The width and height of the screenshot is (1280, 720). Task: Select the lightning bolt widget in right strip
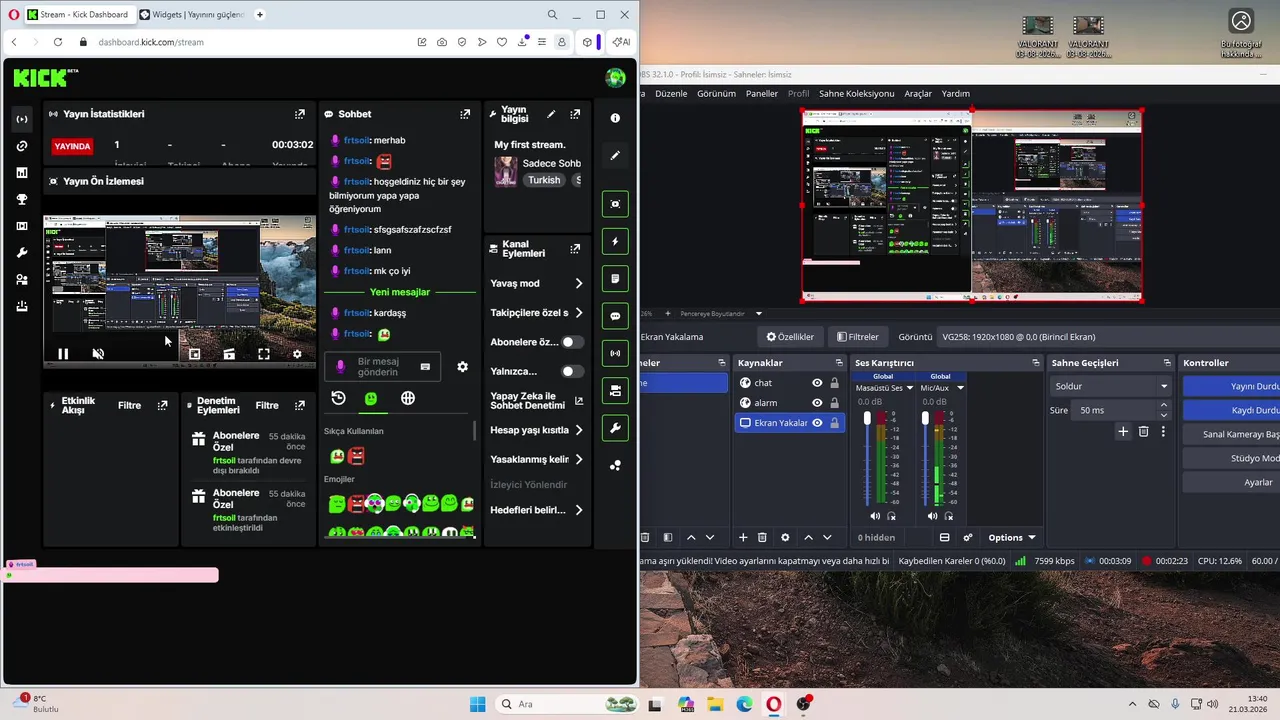pos(615,241)
